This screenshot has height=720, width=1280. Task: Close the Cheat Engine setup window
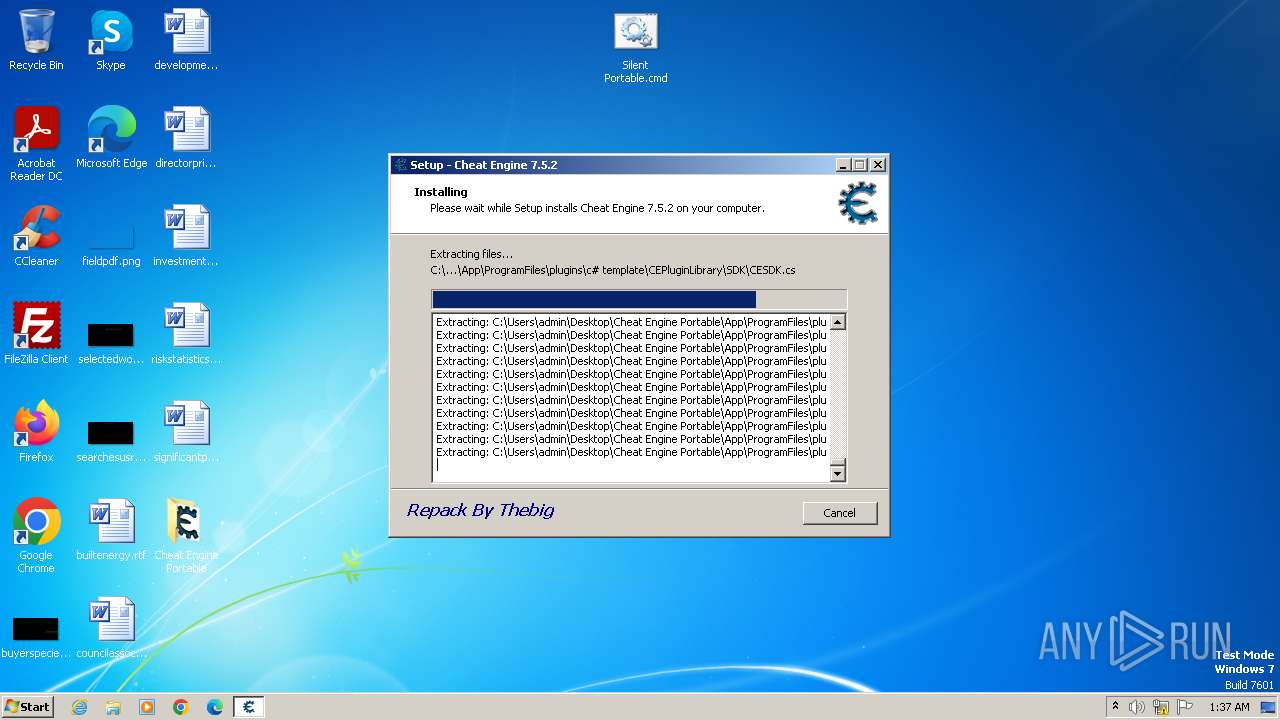(878, 165)
